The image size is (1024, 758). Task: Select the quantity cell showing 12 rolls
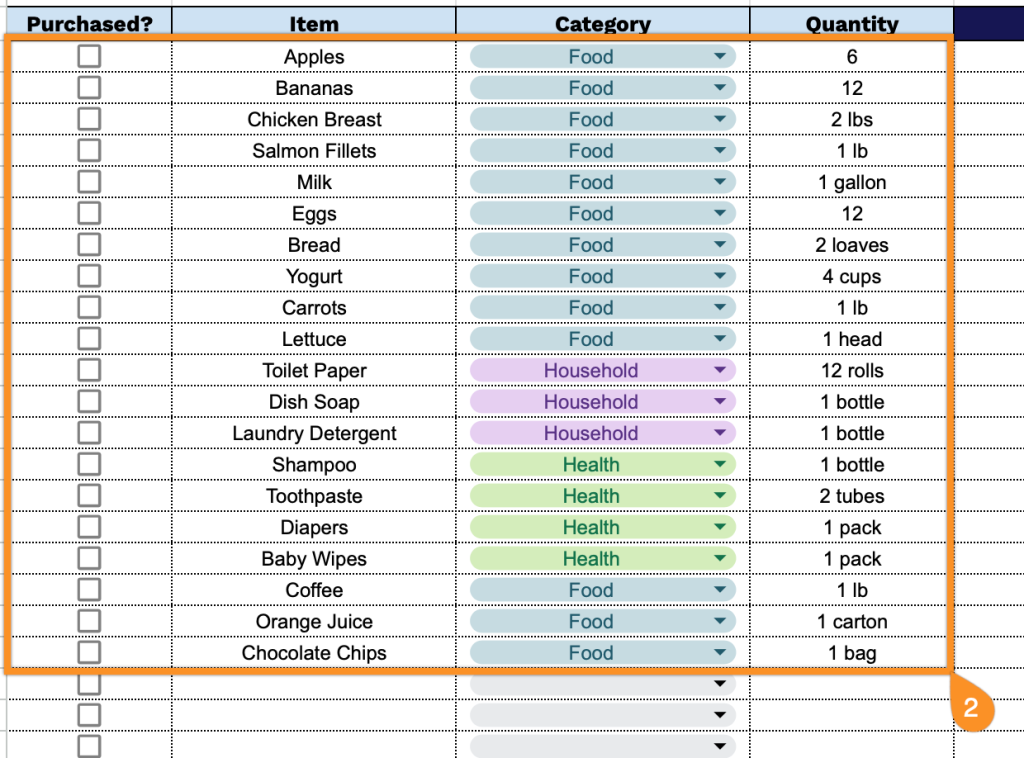coord(852,370)
